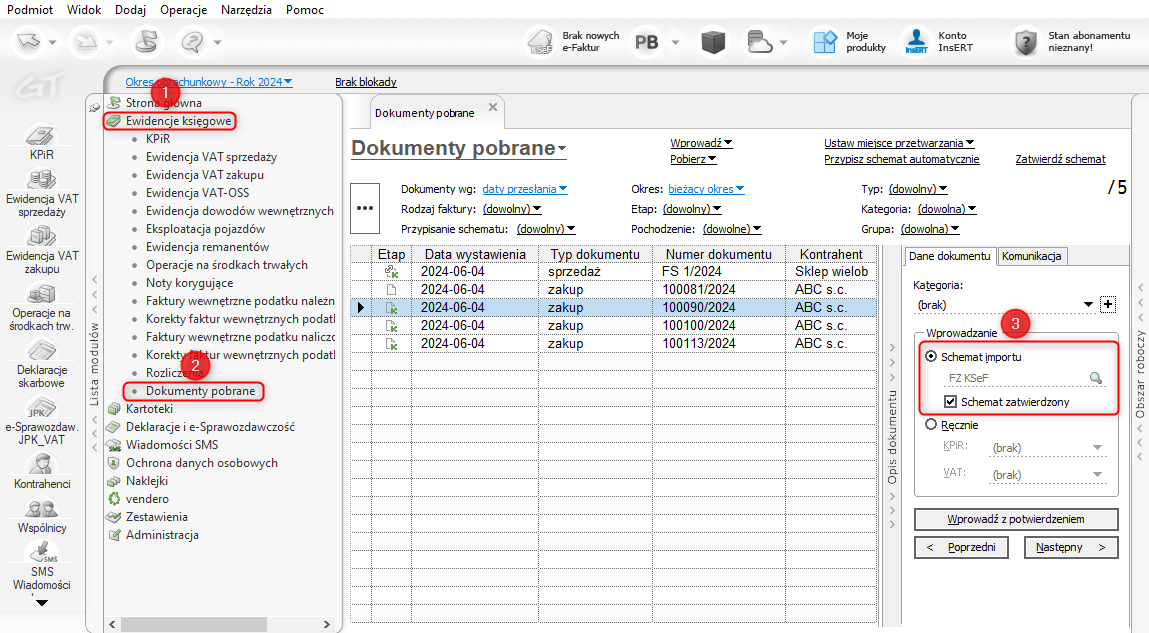Open Brak nowych e-Faktur toolbar icon
Screen dimensions: 1149x633
point(543,42)
